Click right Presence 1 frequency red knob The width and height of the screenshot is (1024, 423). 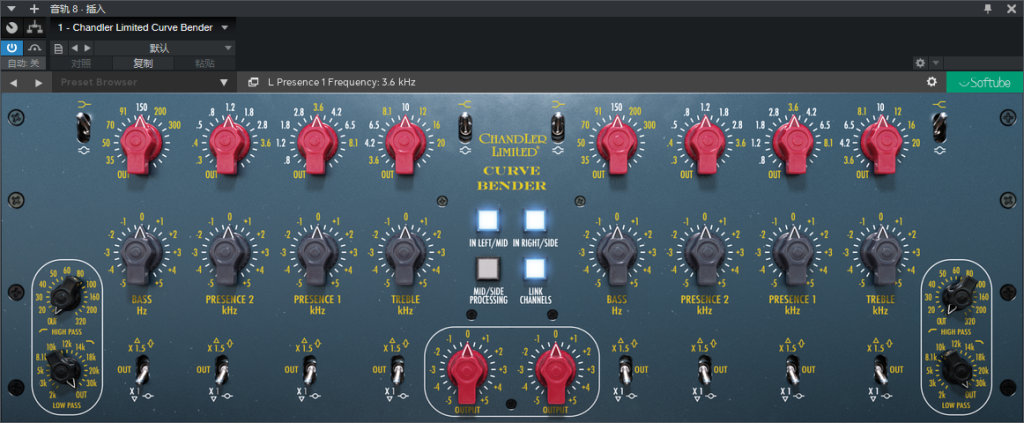click(x=793, y=144)
